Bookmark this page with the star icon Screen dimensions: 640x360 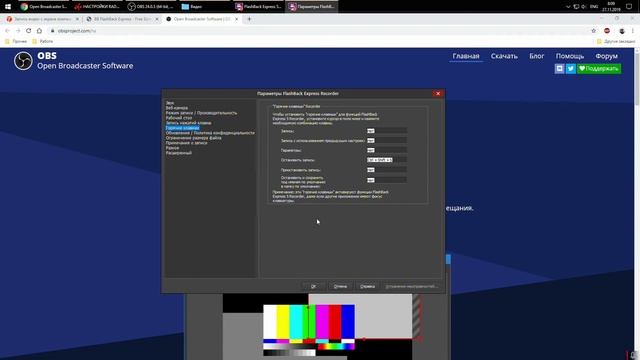[x=593, y=31]
